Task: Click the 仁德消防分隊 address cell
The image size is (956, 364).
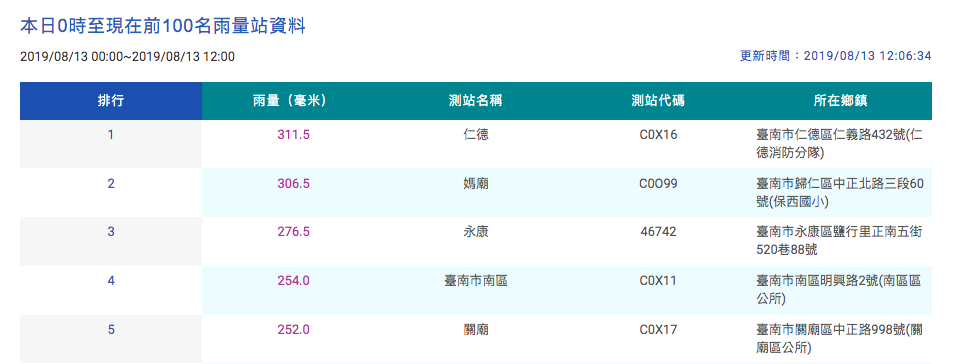Action: pyautogui.click(x=840, y=144)
